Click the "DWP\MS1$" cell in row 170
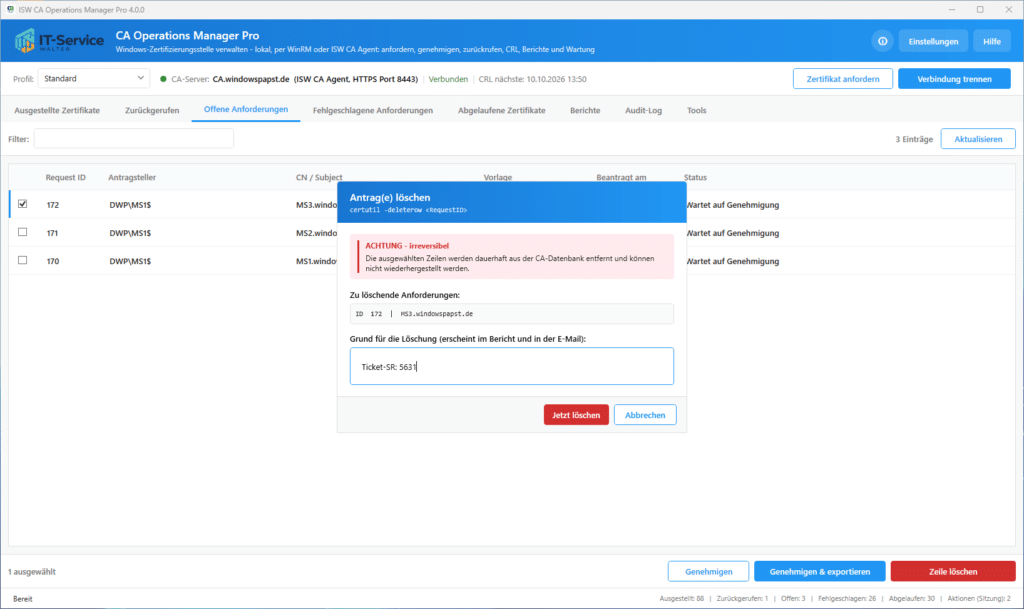 pos(130,261)
